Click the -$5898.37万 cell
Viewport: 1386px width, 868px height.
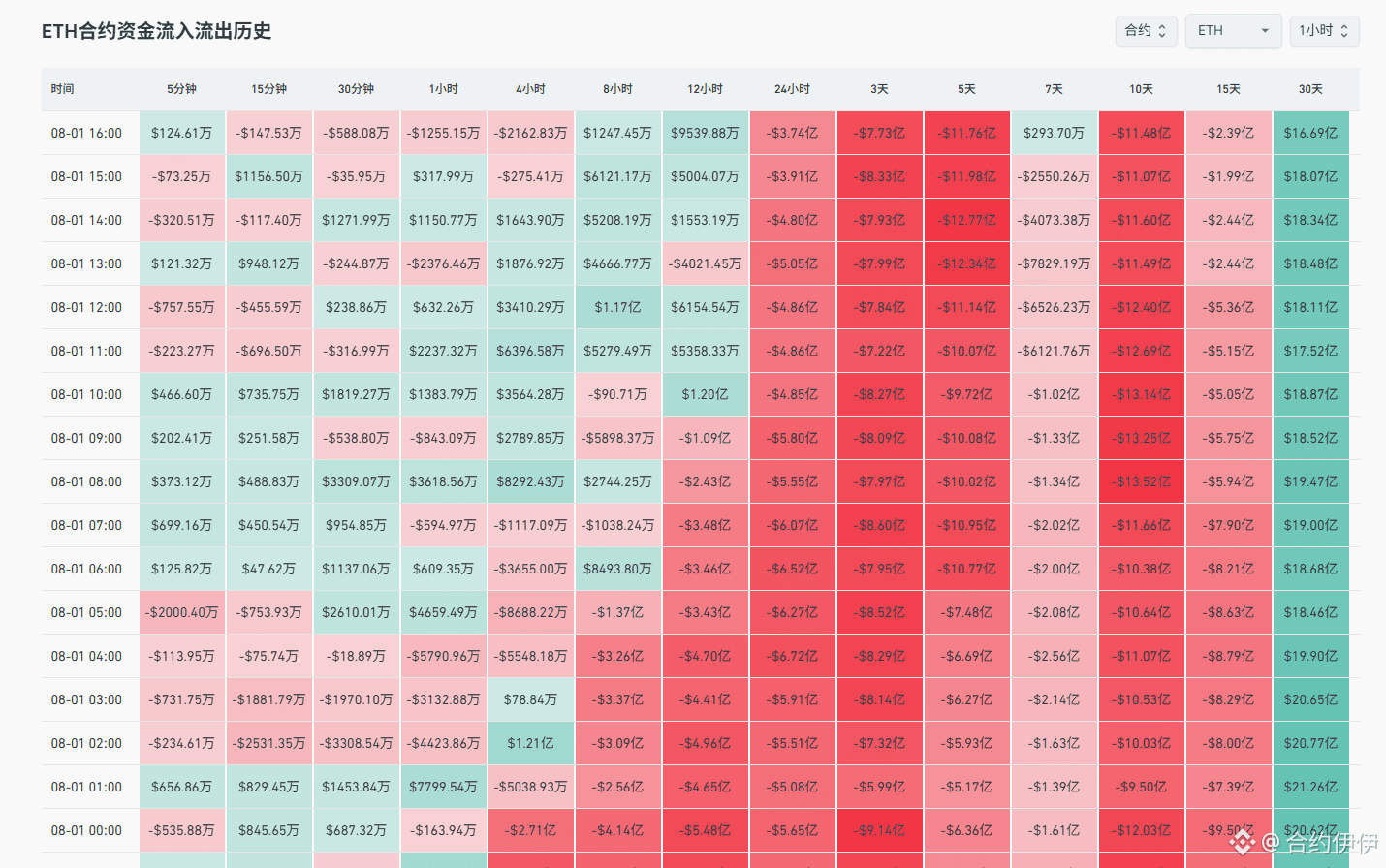pyautogui.click(x=618, y=438)
